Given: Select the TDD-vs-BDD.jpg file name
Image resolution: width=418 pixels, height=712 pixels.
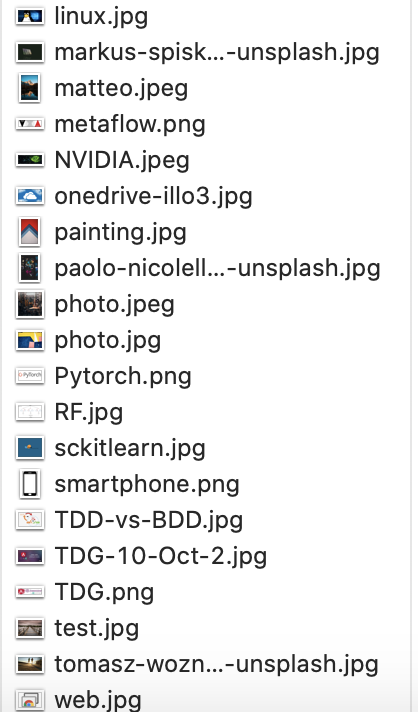Looking at the screenshot, I should 148,520.
